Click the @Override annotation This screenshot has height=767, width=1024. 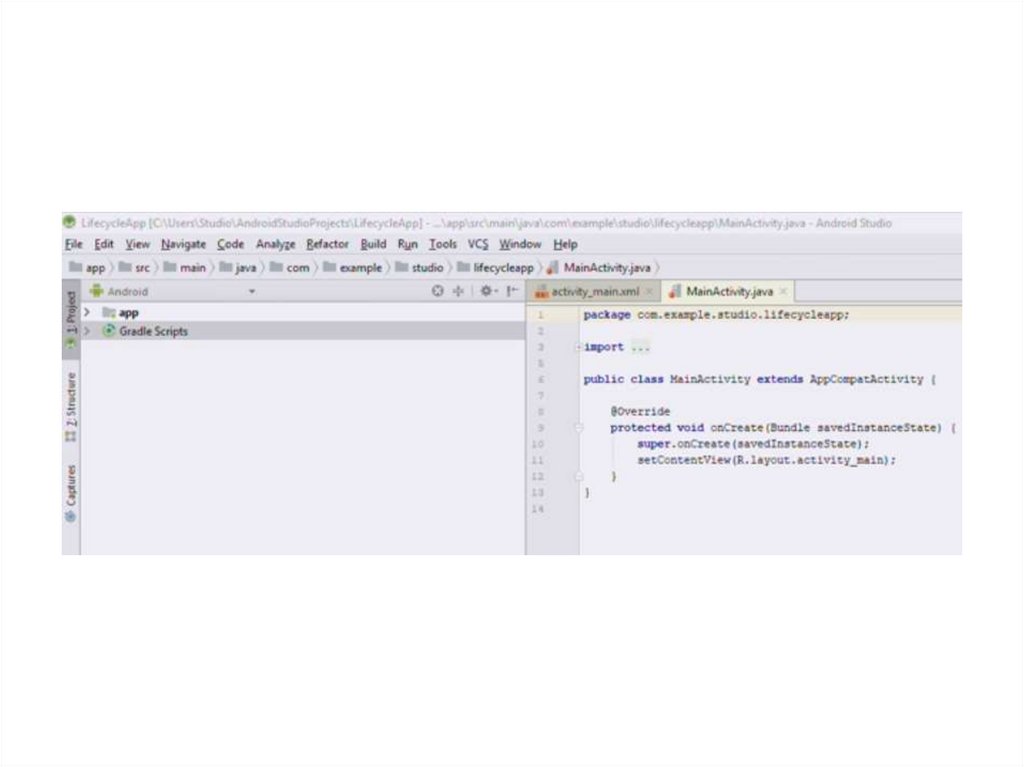640,412
